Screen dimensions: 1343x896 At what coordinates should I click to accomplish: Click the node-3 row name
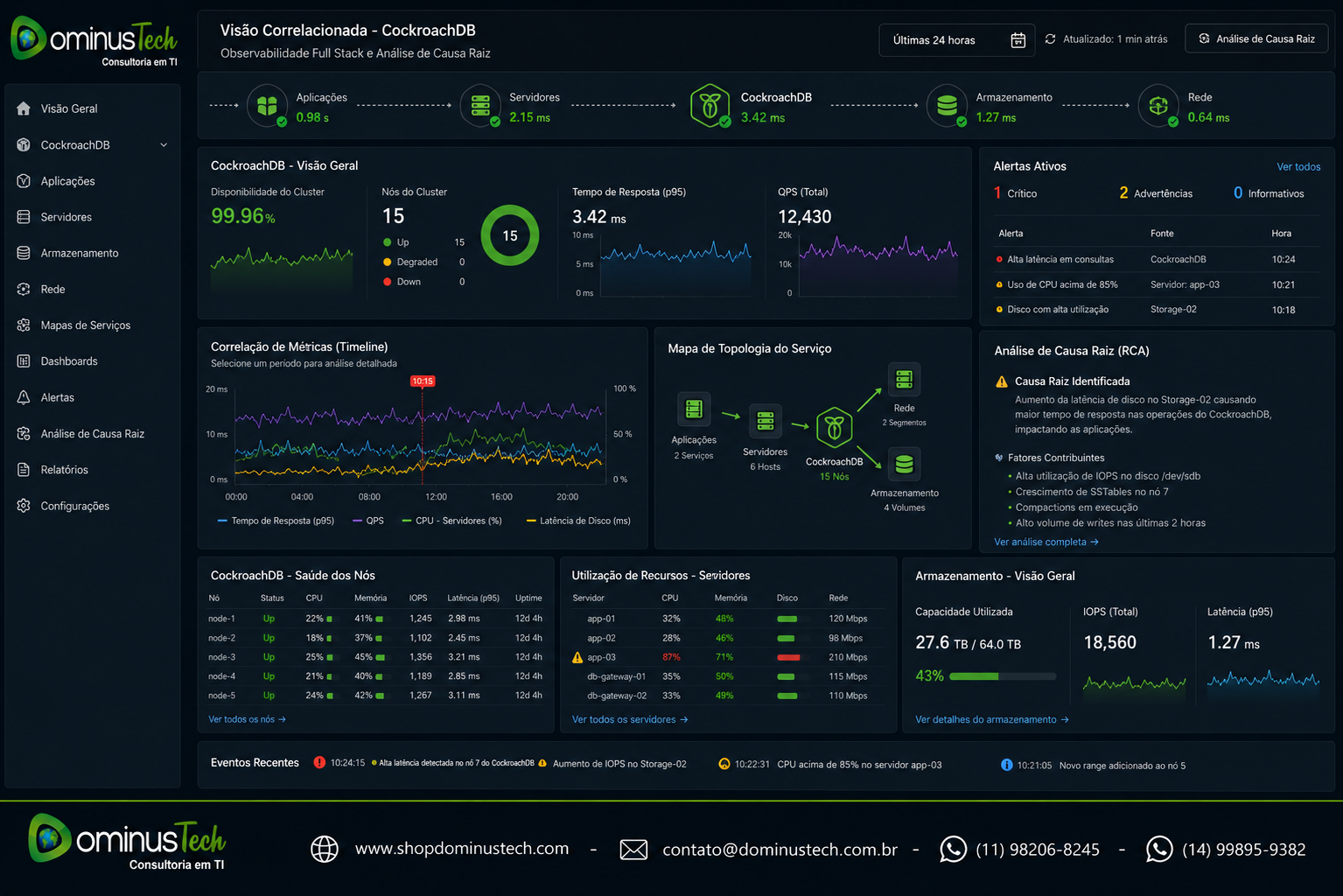coord(221,657)
